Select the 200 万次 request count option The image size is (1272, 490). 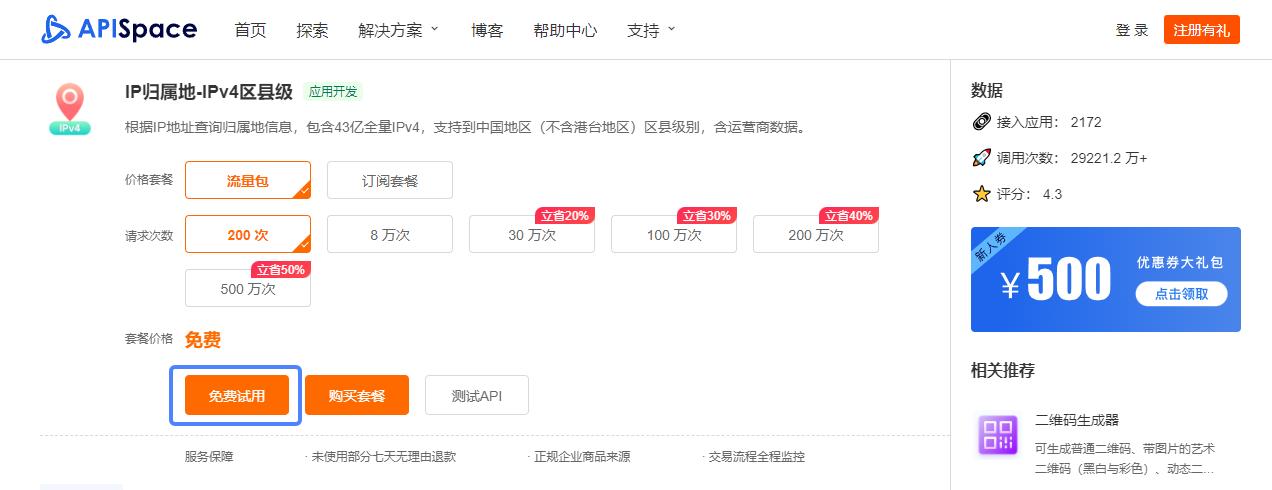pyautogui.click(x=816, y=234)
